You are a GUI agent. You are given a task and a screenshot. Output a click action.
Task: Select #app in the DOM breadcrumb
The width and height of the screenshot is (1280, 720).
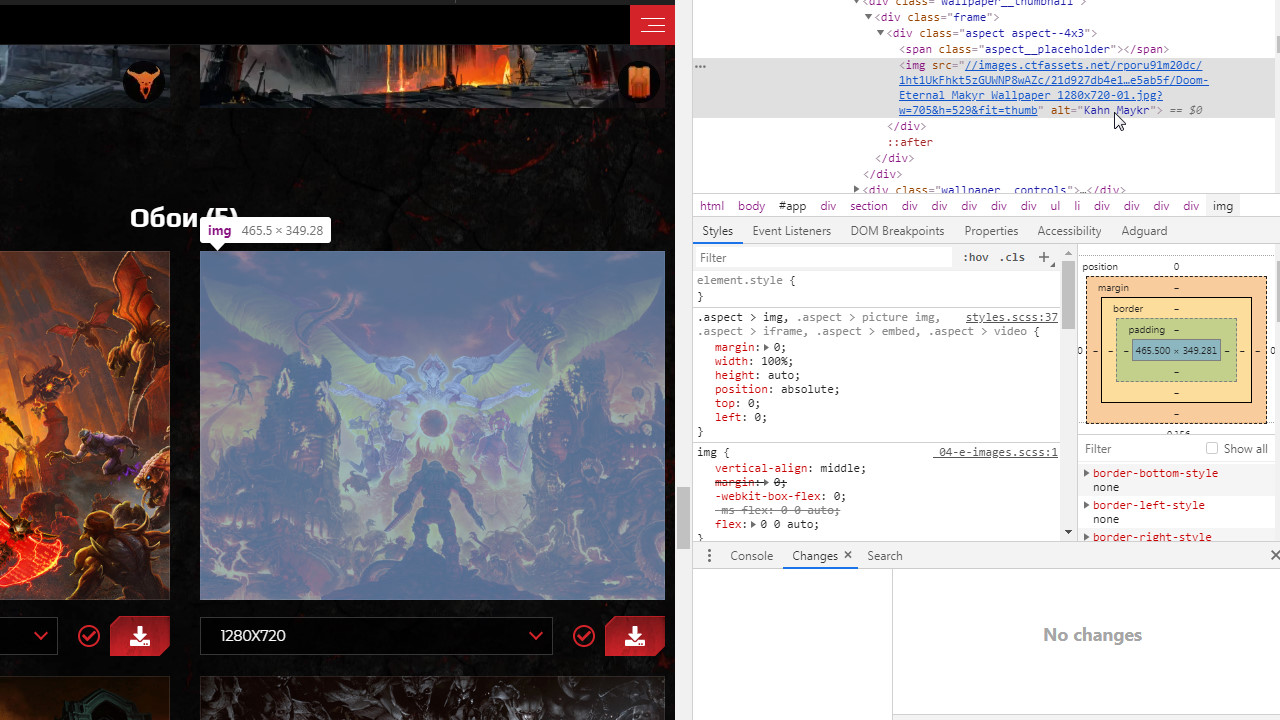792,206
